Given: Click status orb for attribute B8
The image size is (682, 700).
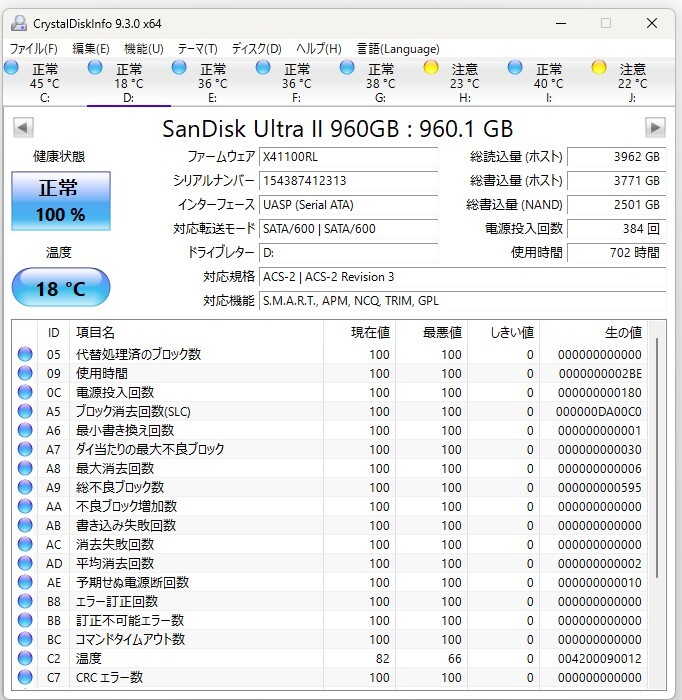Looking at the screenshot, I should pos(25,601).
